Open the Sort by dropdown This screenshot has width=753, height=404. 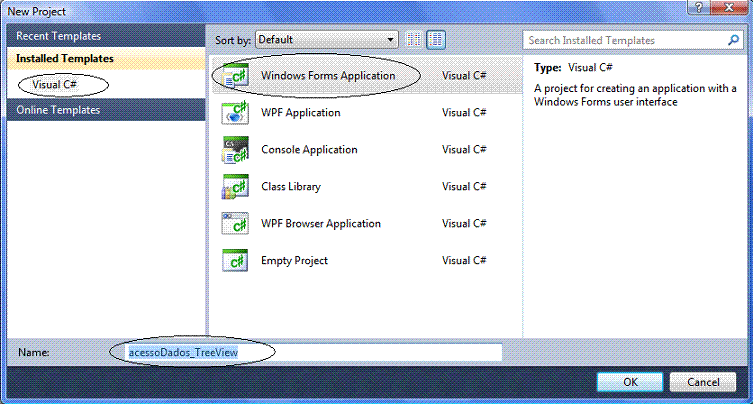(x=326, y=40)
